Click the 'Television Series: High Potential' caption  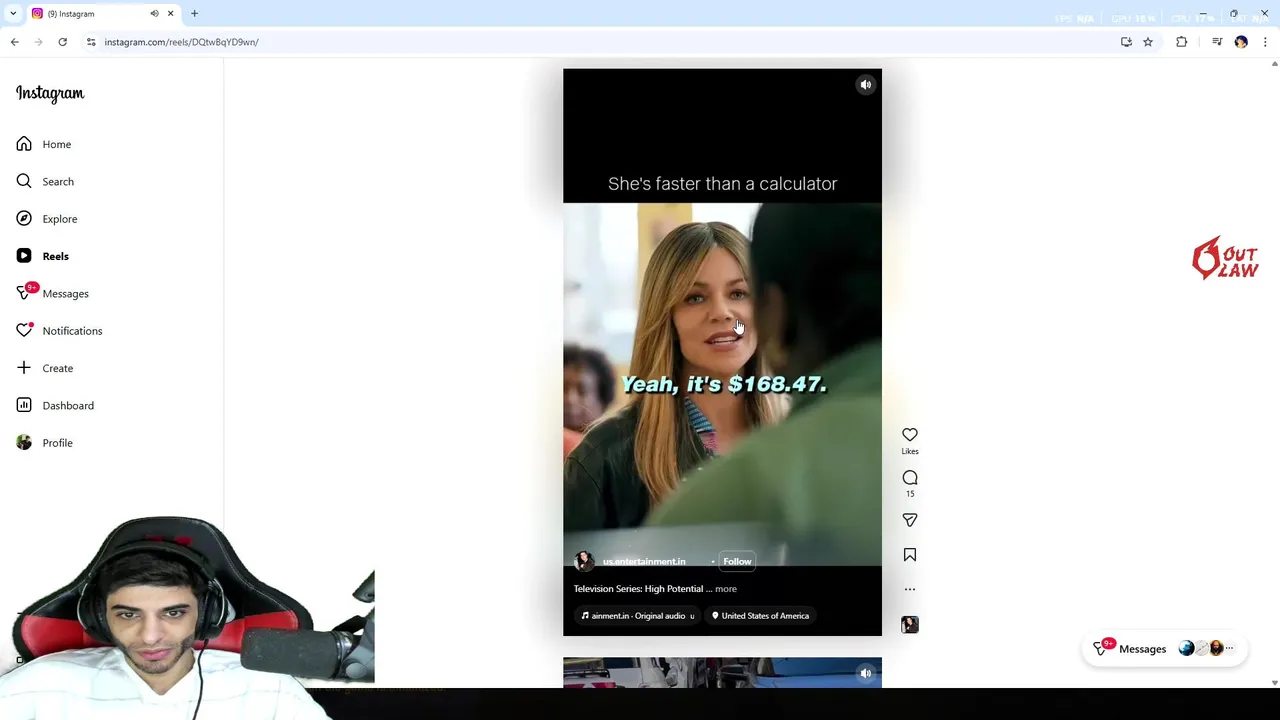coord(638,589)
